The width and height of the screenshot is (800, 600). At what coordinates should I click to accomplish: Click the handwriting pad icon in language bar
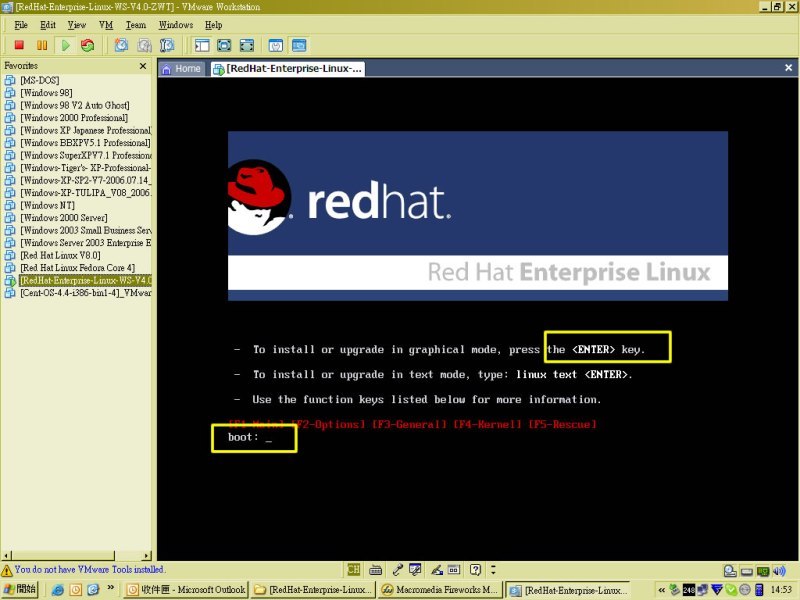pyautogui.click(x=437, y=569)
